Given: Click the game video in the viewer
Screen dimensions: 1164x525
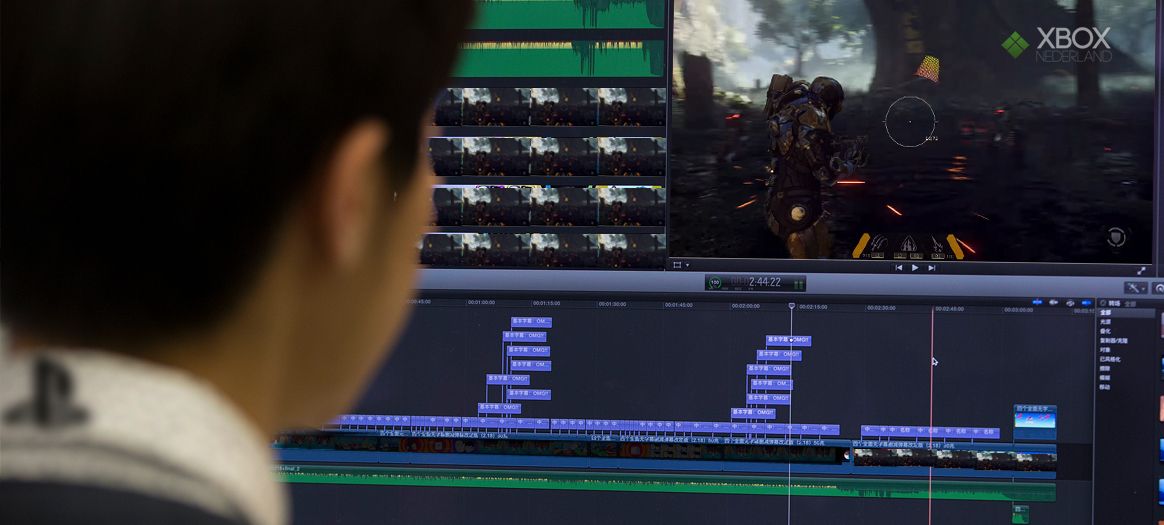Looking at the screenshot, I should pos(912,129).
